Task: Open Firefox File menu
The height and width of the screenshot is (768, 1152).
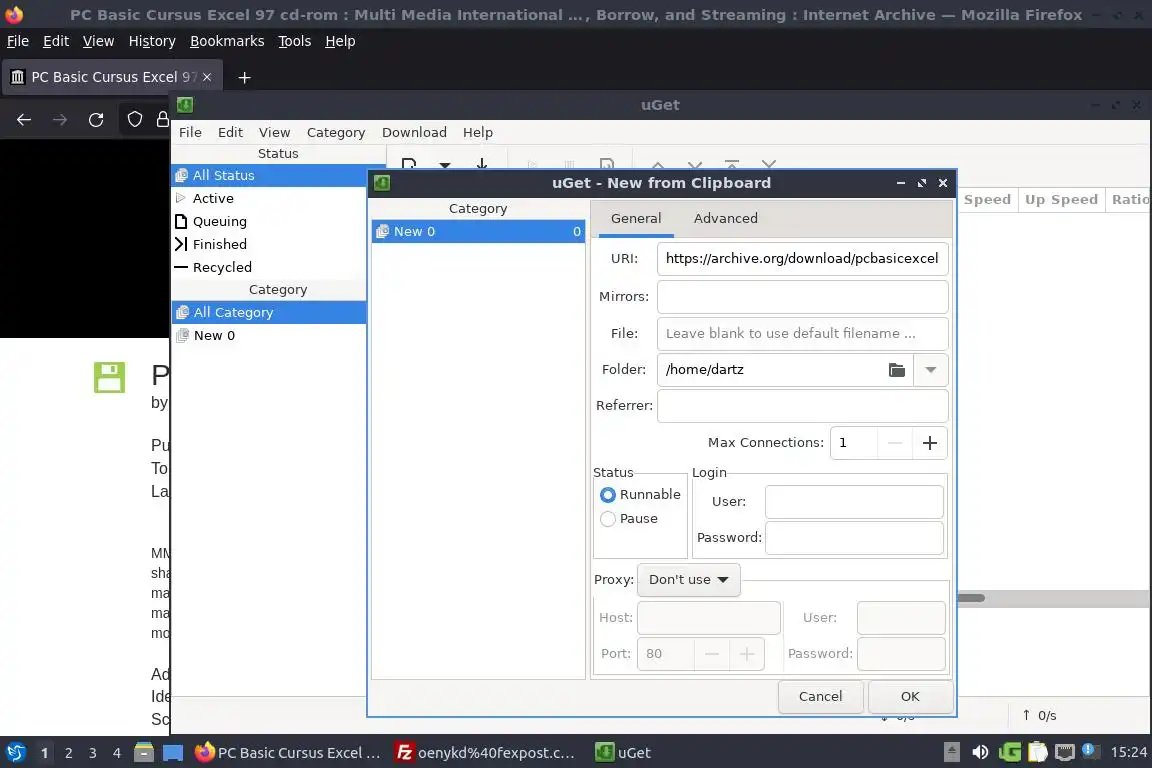Action: 18,41
